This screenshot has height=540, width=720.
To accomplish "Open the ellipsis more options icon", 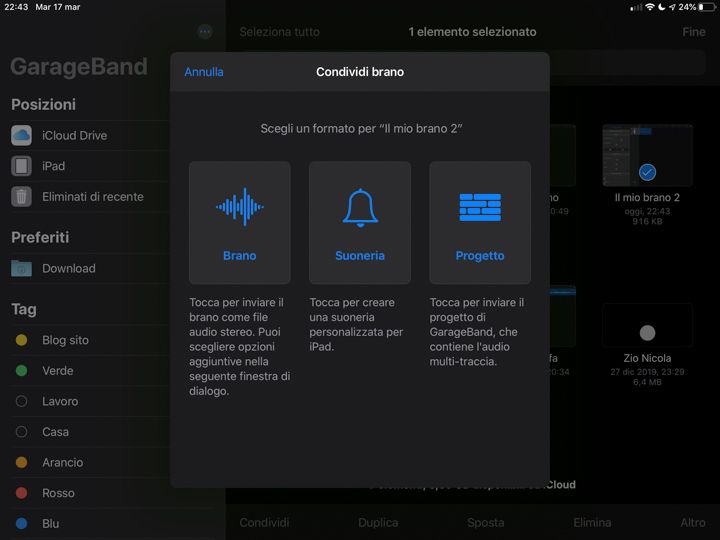I will point(205,32).
